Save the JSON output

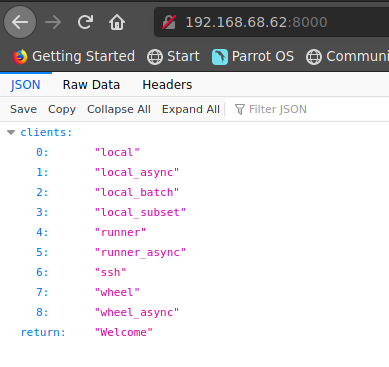point(23,109)
